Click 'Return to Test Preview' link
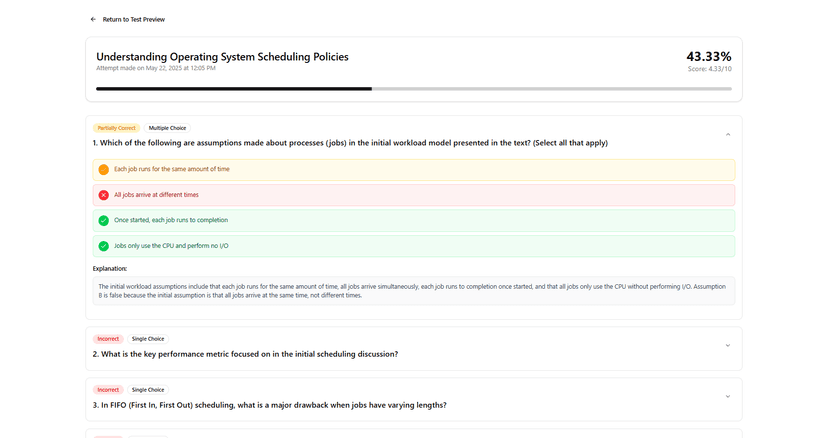Image resolution: width=828 pixels, height=438 pixels. point(134,20)
